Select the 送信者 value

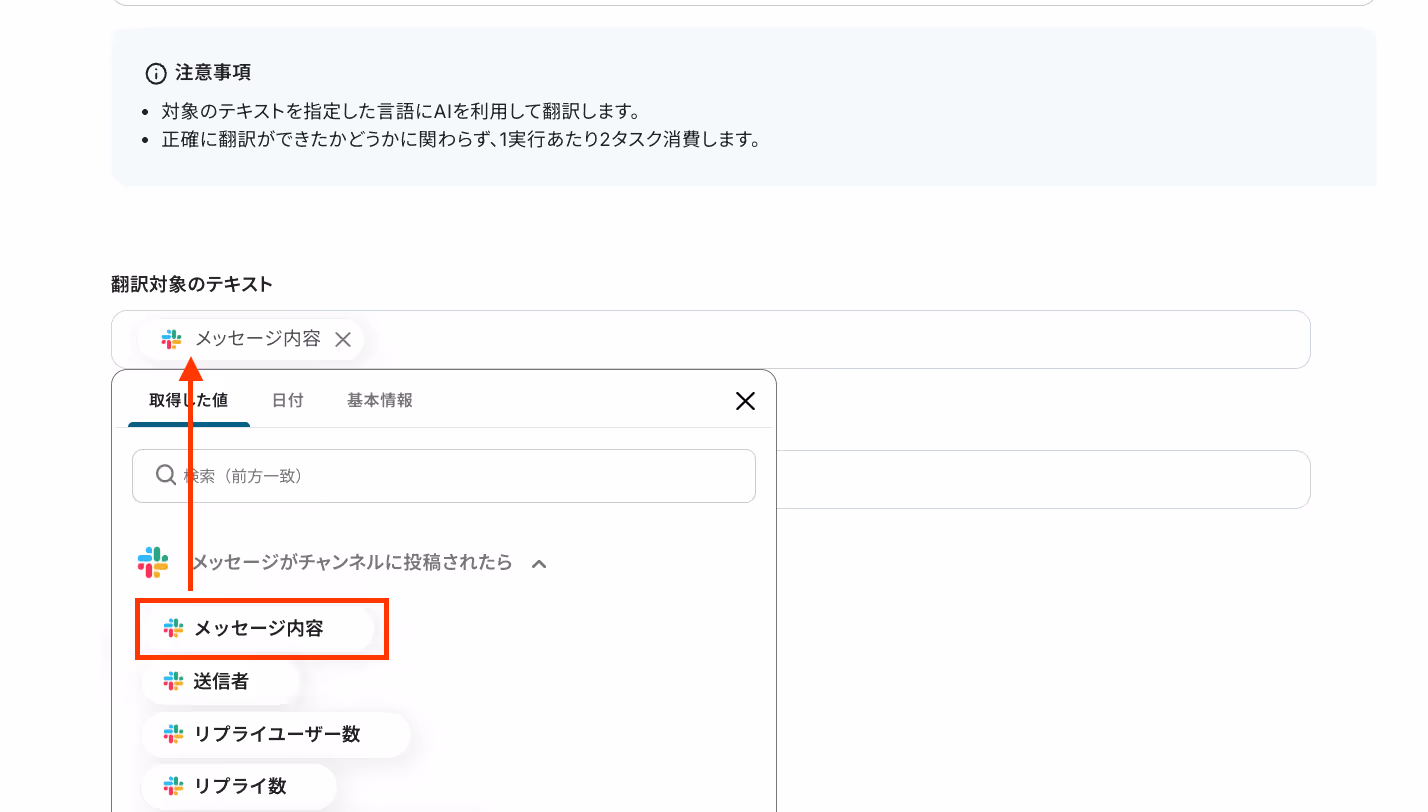(x=220, y=682)
